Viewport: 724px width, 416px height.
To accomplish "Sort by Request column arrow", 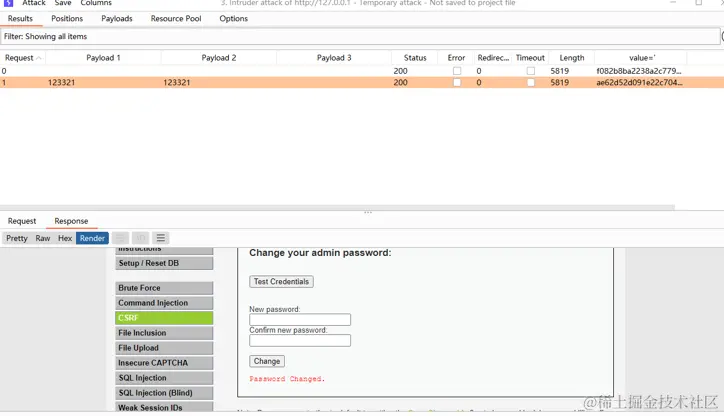I will pyautogui.click(x=39, y=58).
